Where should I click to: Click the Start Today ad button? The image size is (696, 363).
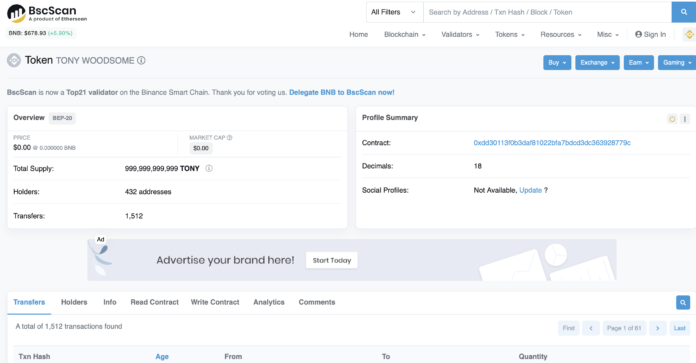(332, 260)
